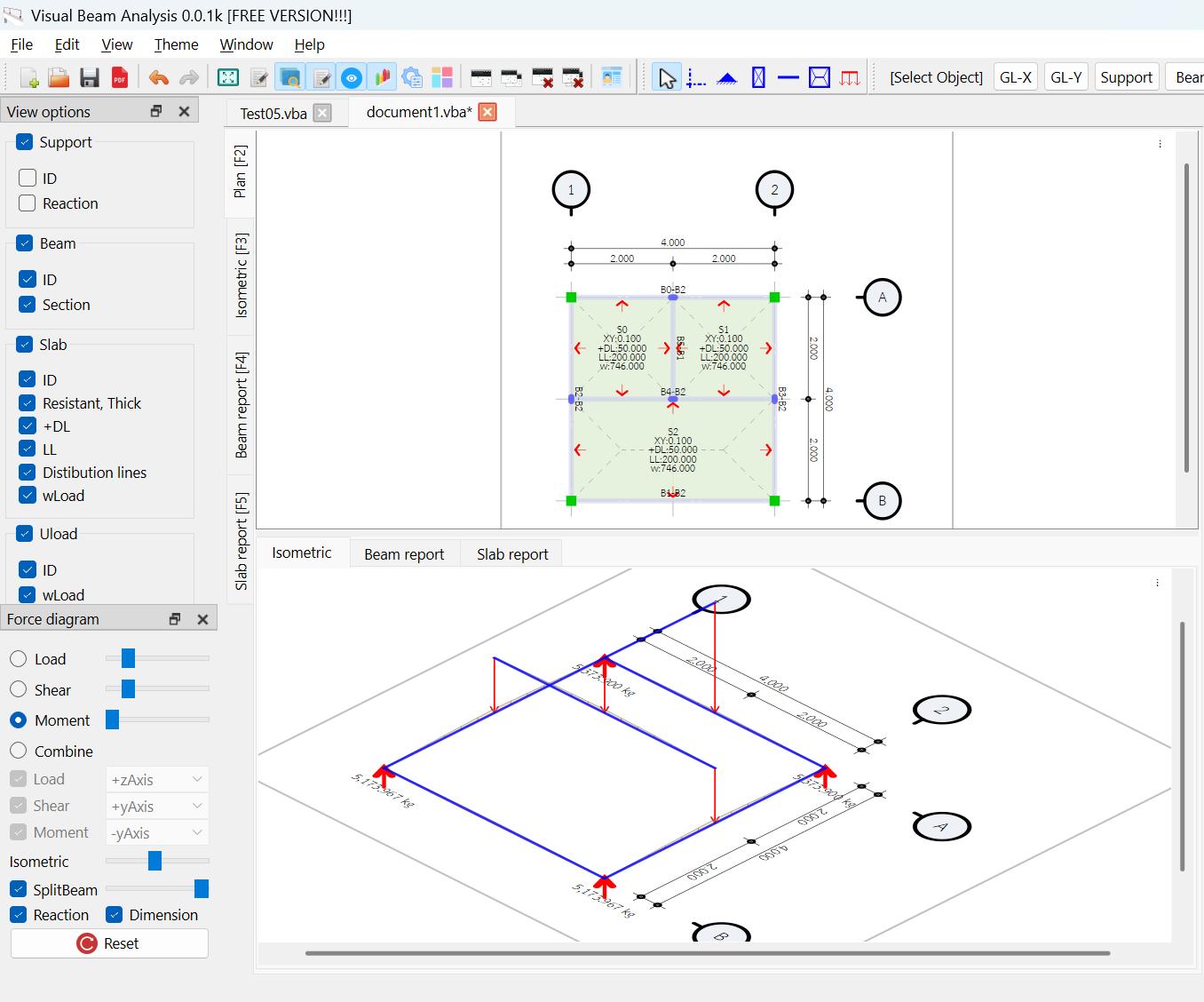This screenshot has height=1002, width=1204.
Task: Open the plan view three-dot options menu
Action: [1160, 144]
